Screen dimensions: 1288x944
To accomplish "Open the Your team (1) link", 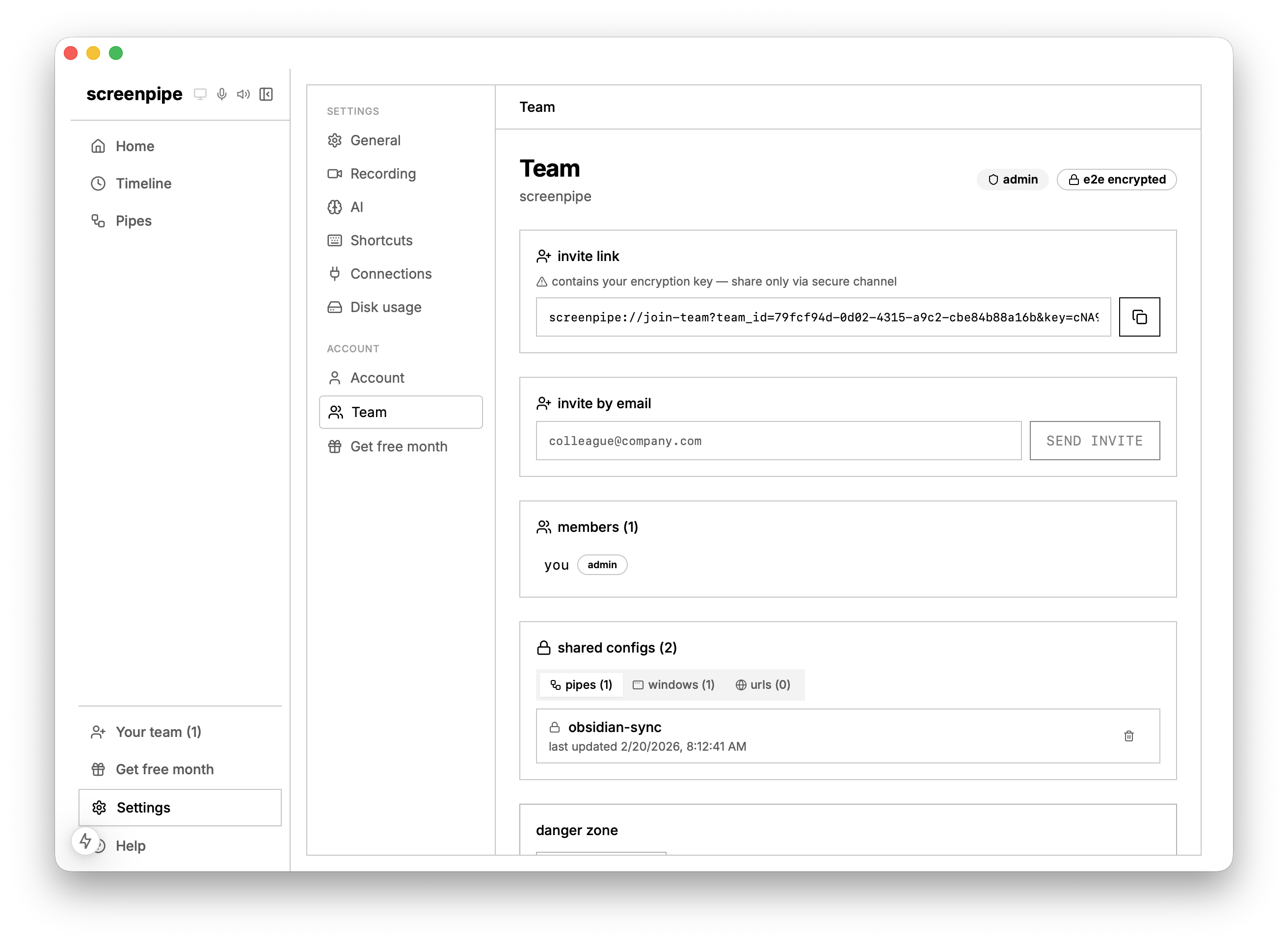I will (159, 732).
